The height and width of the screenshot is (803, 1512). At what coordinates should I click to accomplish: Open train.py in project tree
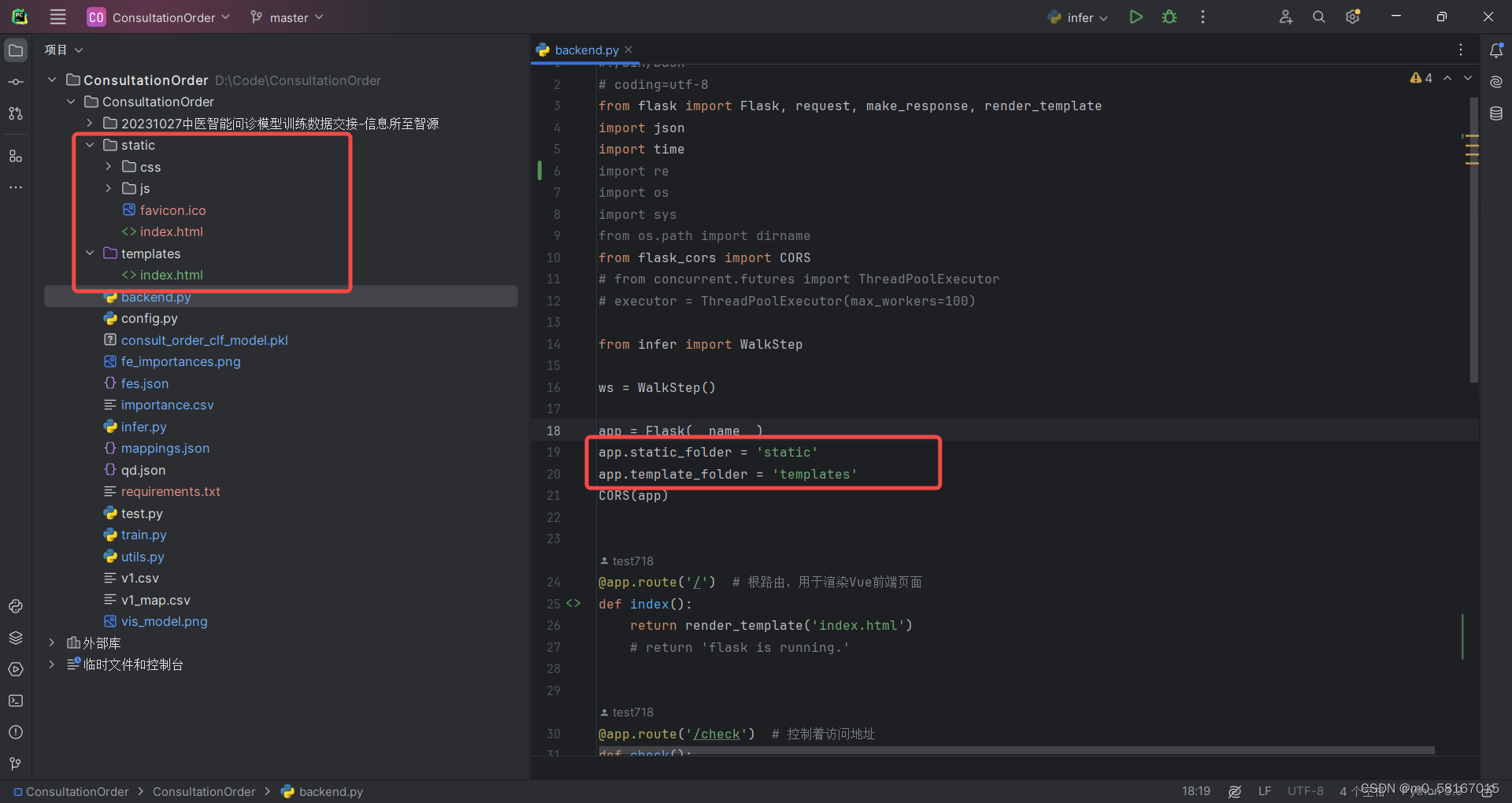click(x=143, y=535)
